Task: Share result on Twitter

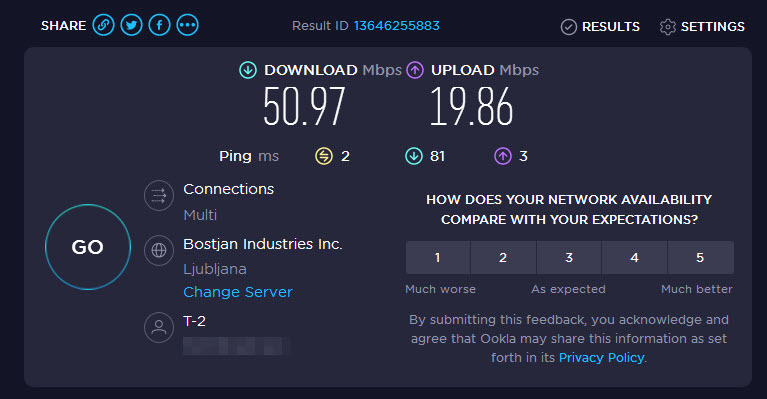Action: (x=132, y=25)
